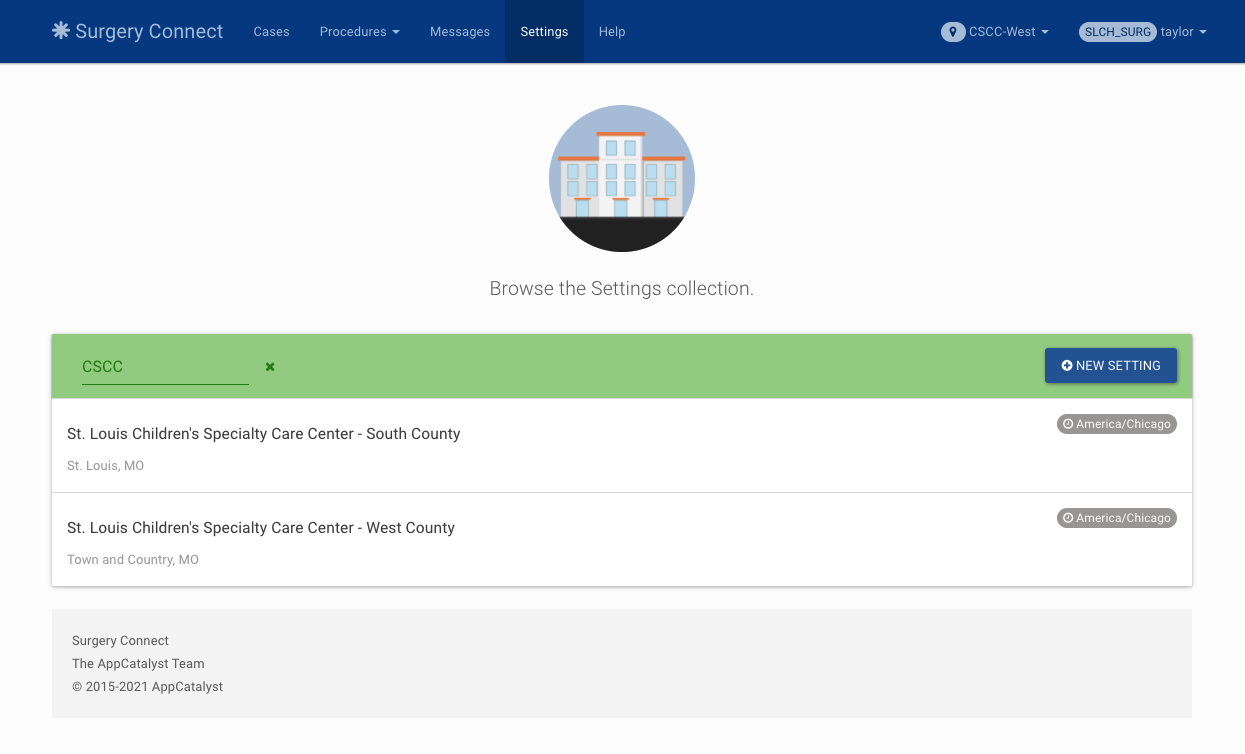This screenshot has height=754, width=1245.
Task: Open the Messages nav item
Action: [460, 32]
